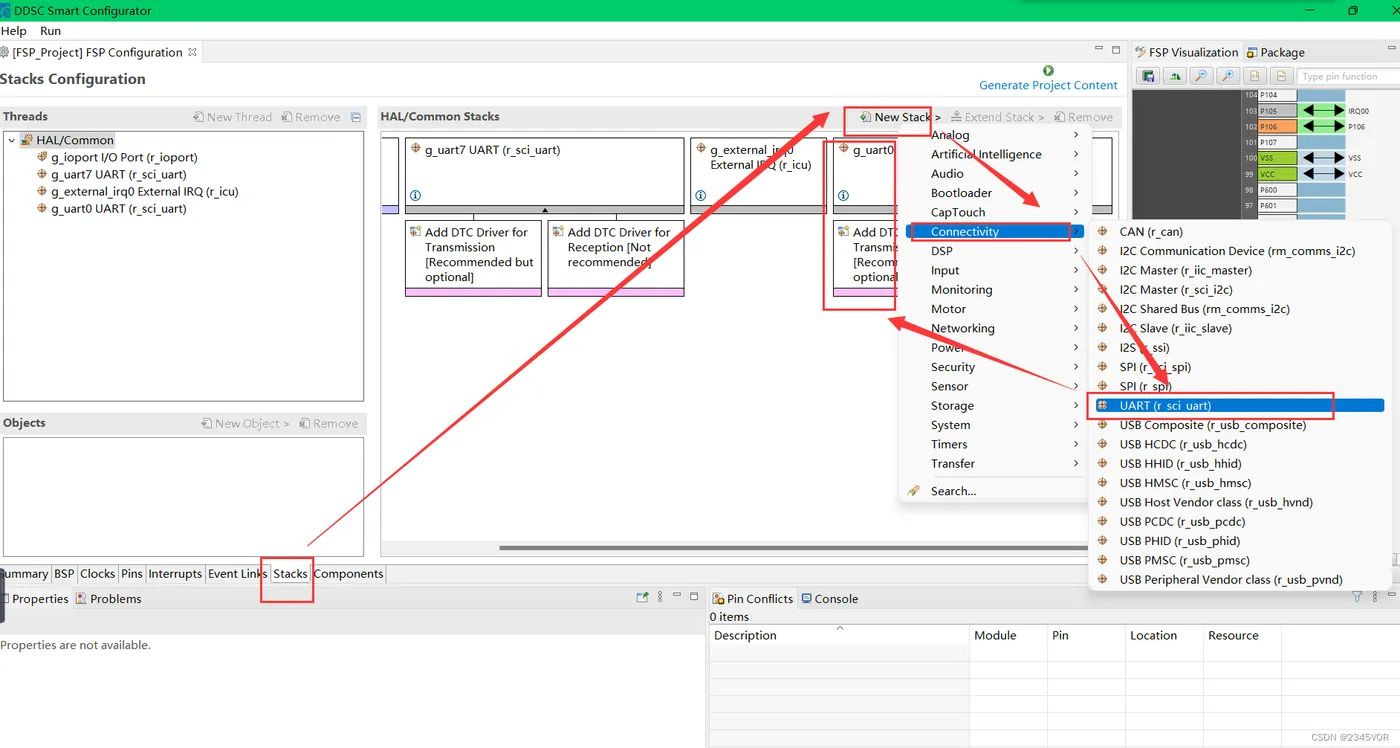Select g_external_irq0 External IRQ tree item

coord(144,191)
